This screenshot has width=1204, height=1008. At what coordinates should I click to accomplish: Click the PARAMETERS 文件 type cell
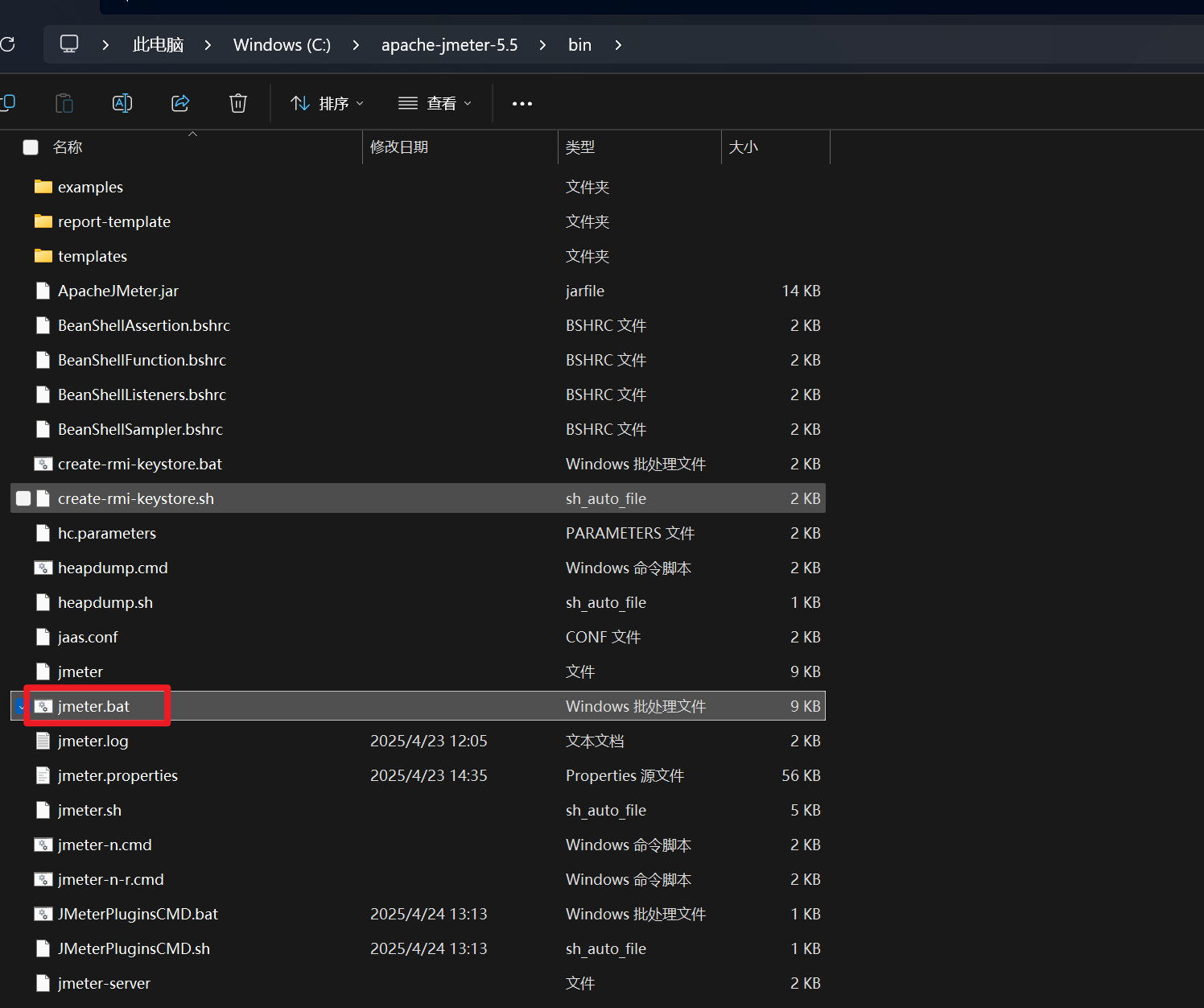(x=630, y=533)
